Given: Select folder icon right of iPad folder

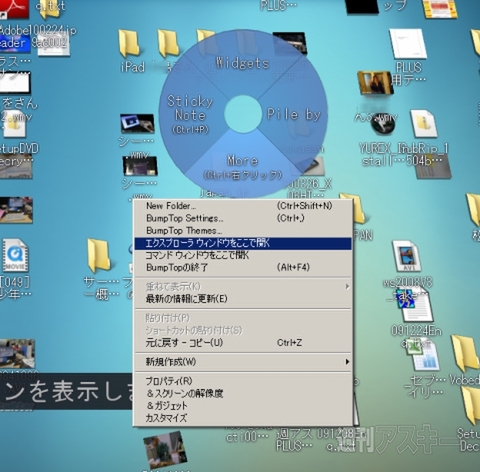Looking at the screenshot, I should [168, 44].
